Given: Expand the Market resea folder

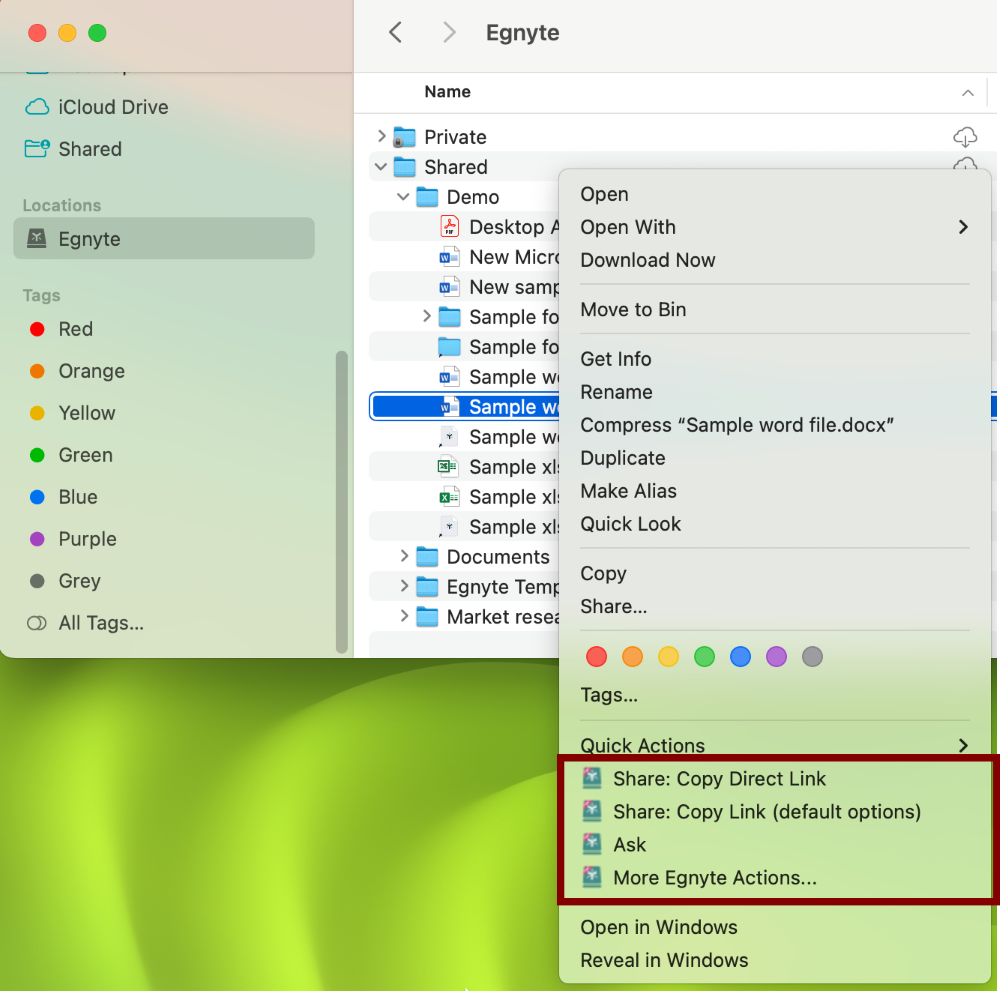Looking at the screenshot, I should coord(404,615).
